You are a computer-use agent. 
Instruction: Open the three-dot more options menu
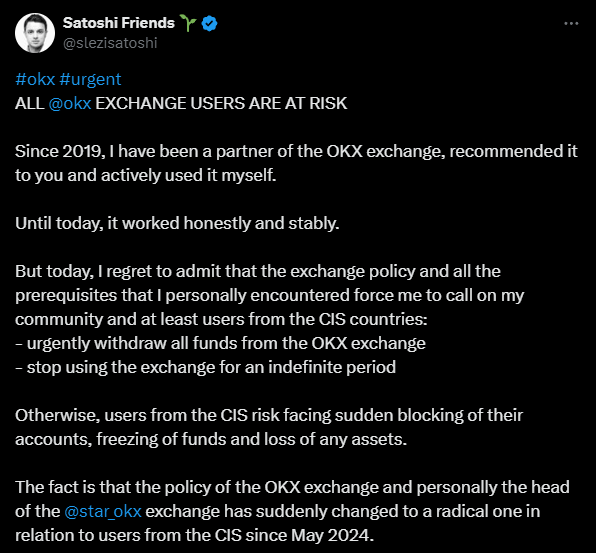coord(571,24)
